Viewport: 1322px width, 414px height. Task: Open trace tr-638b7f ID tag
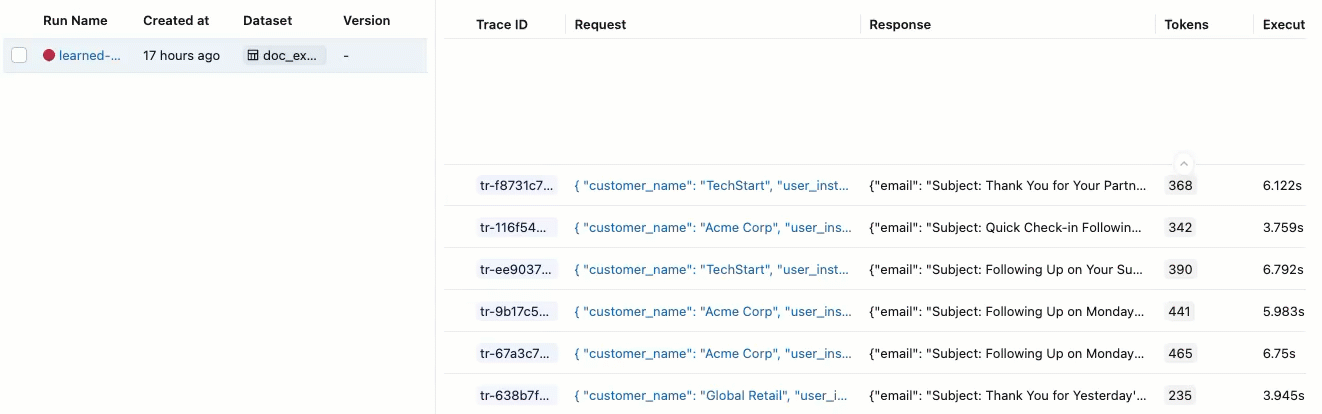point(516,395)
